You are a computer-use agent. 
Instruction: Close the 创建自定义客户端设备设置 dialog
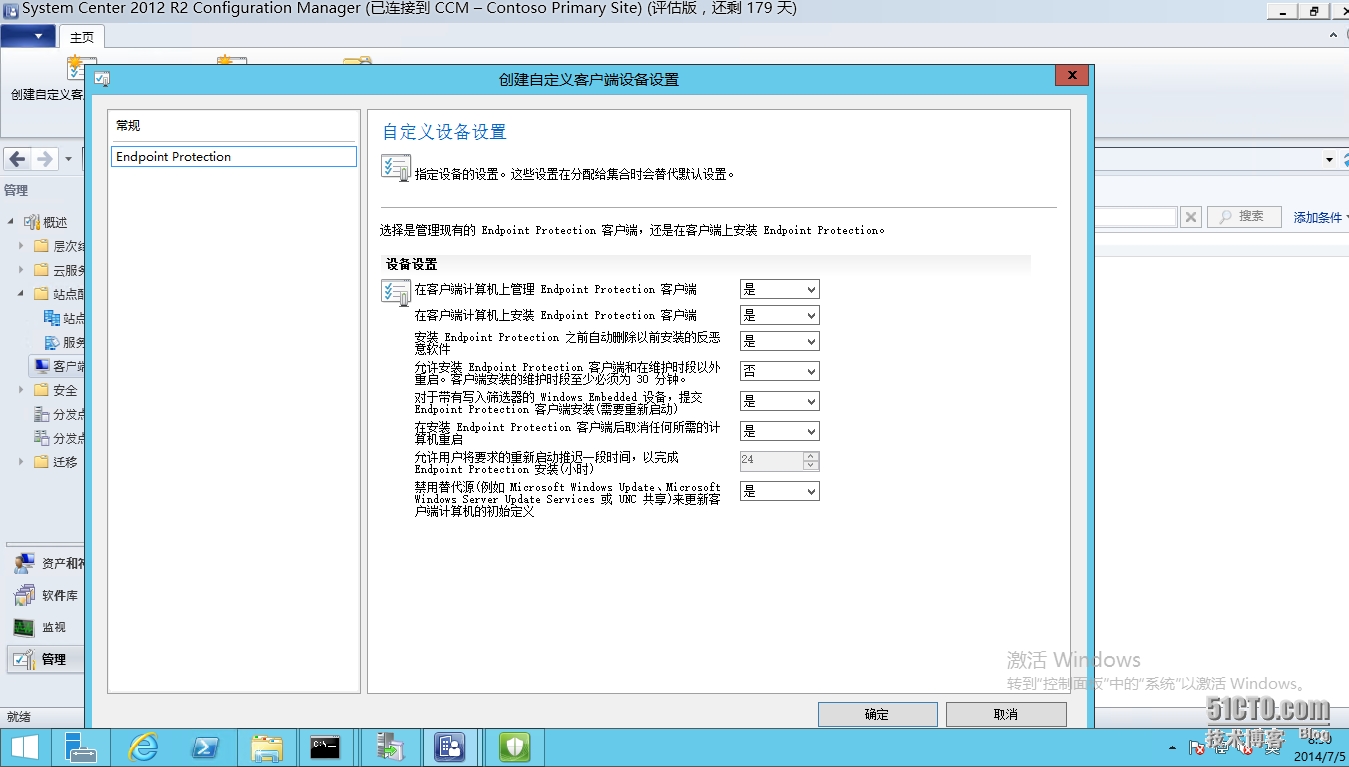coord(1071,76)
